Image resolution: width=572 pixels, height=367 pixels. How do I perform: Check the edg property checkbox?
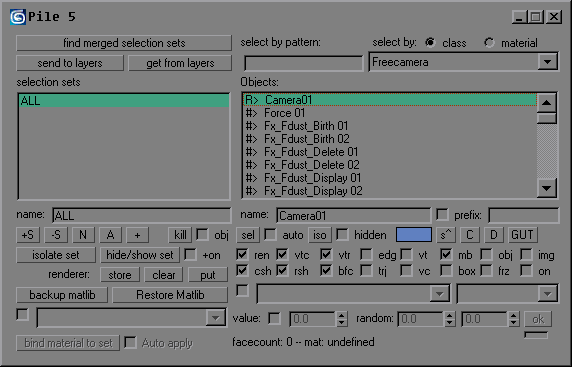(x=366, y=254)
